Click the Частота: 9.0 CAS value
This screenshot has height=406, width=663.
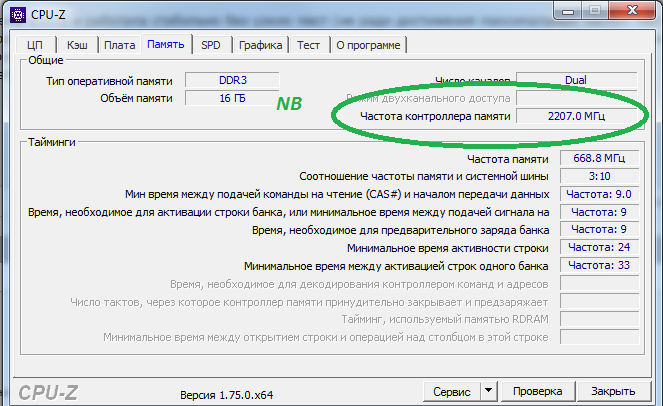599,194
